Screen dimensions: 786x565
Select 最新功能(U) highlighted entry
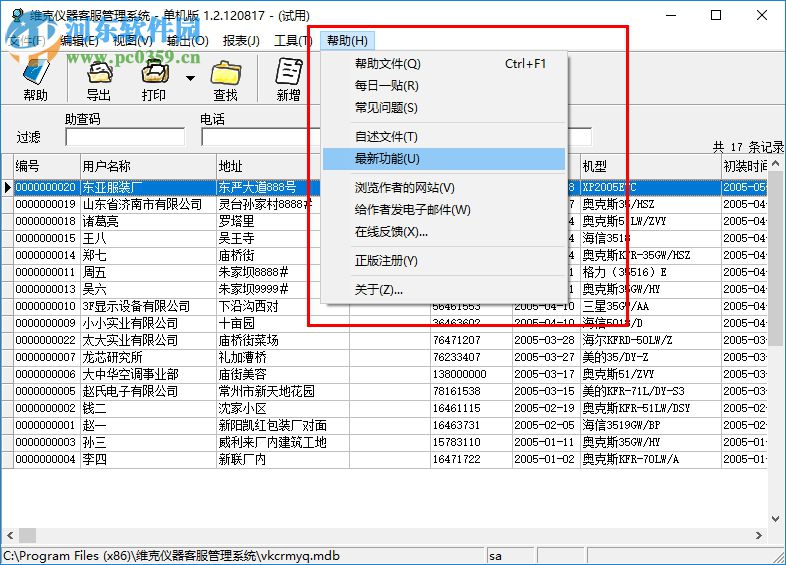click(x=444, y=159)
